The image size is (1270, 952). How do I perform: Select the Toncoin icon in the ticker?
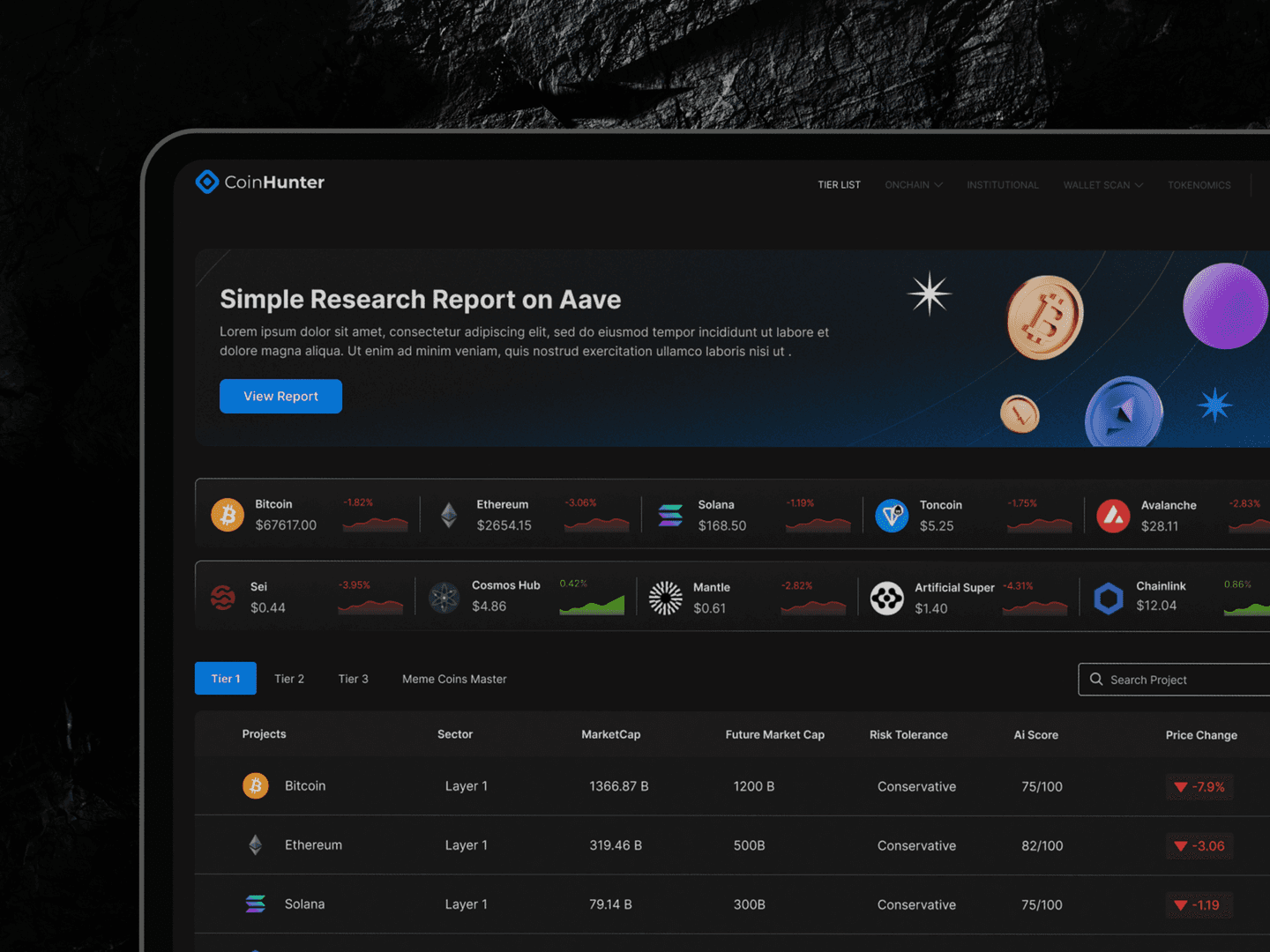point(892,515)
